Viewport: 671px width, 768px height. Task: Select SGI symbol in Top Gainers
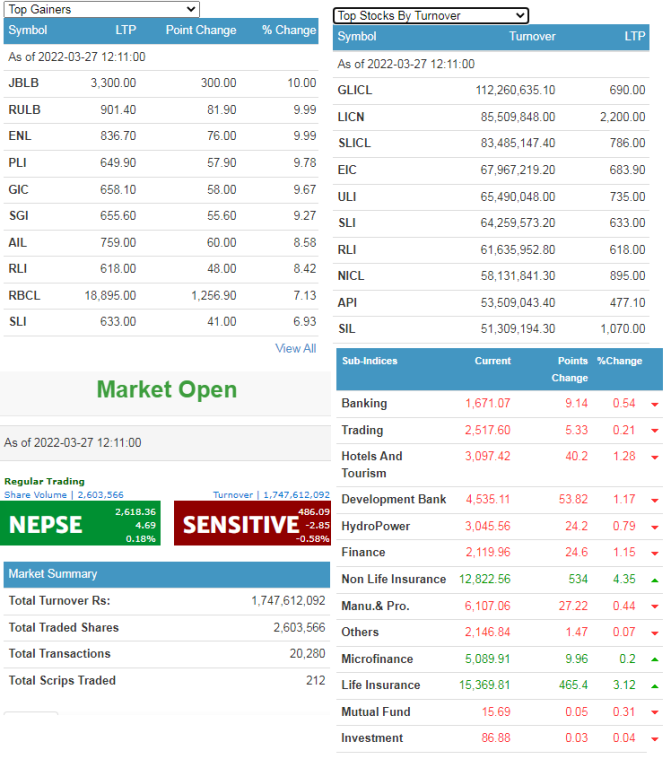pyautogui.click(x=19, y=216)
